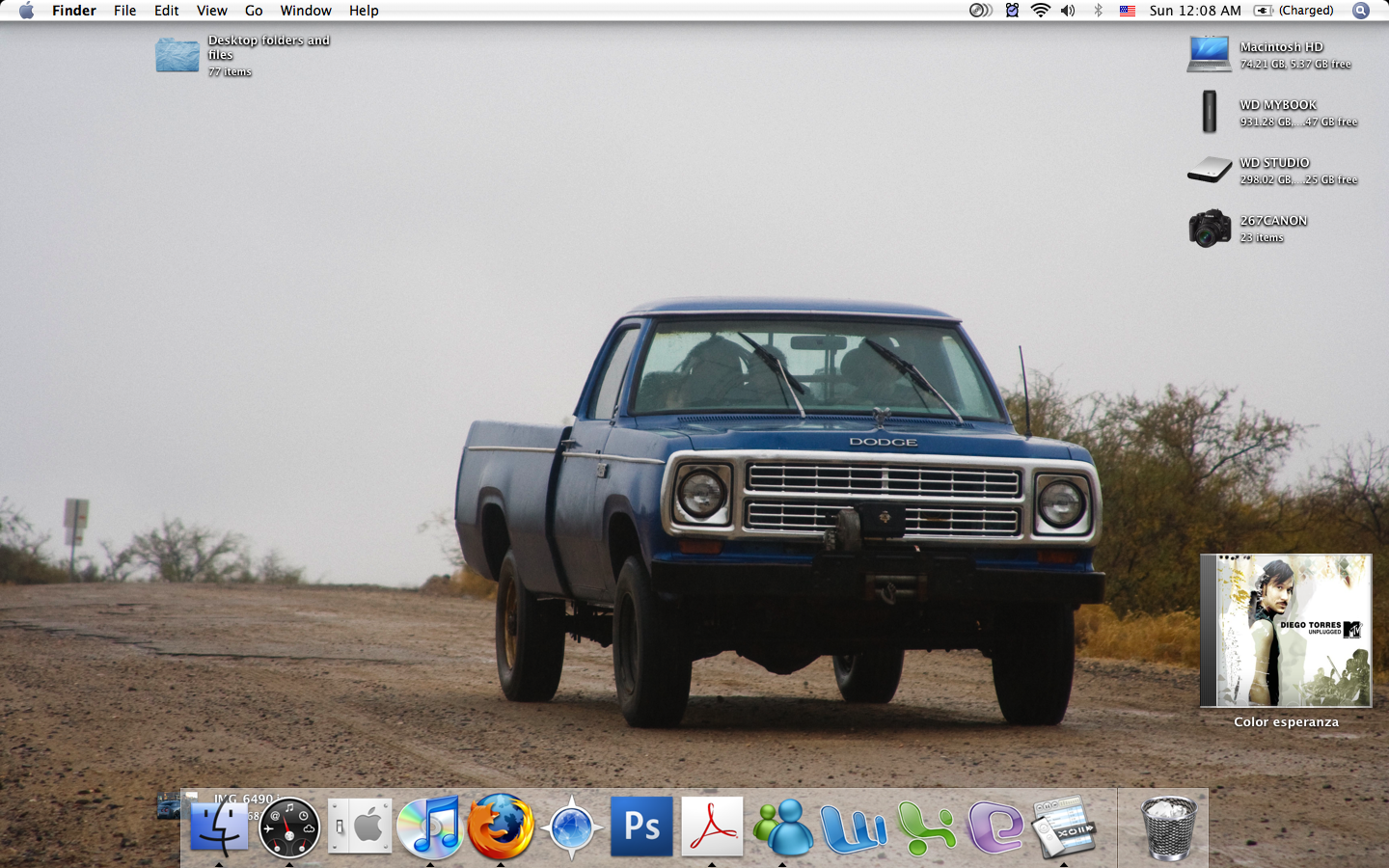1389x868 pixels.
Task: Open the US flag input menu
Action: click(x=1127, y=11)
